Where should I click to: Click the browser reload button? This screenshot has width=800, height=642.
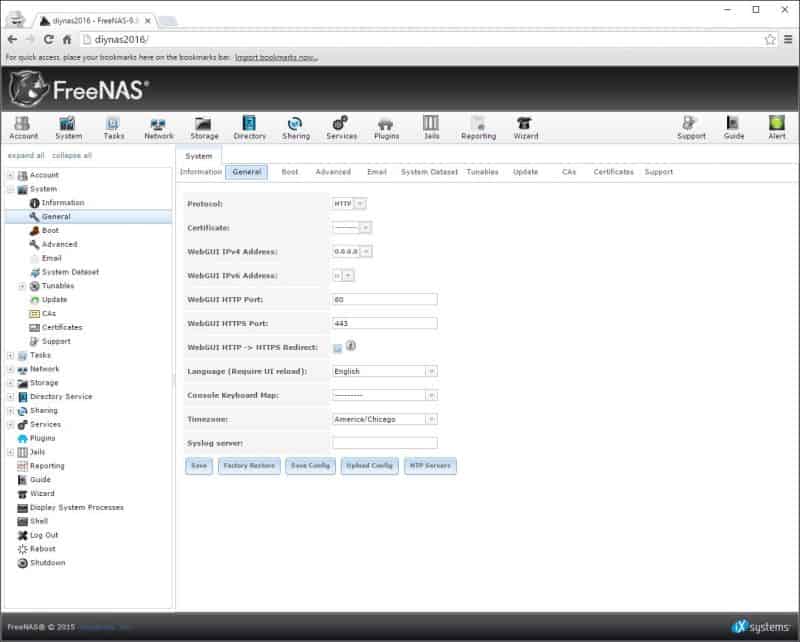pos(48,39)
